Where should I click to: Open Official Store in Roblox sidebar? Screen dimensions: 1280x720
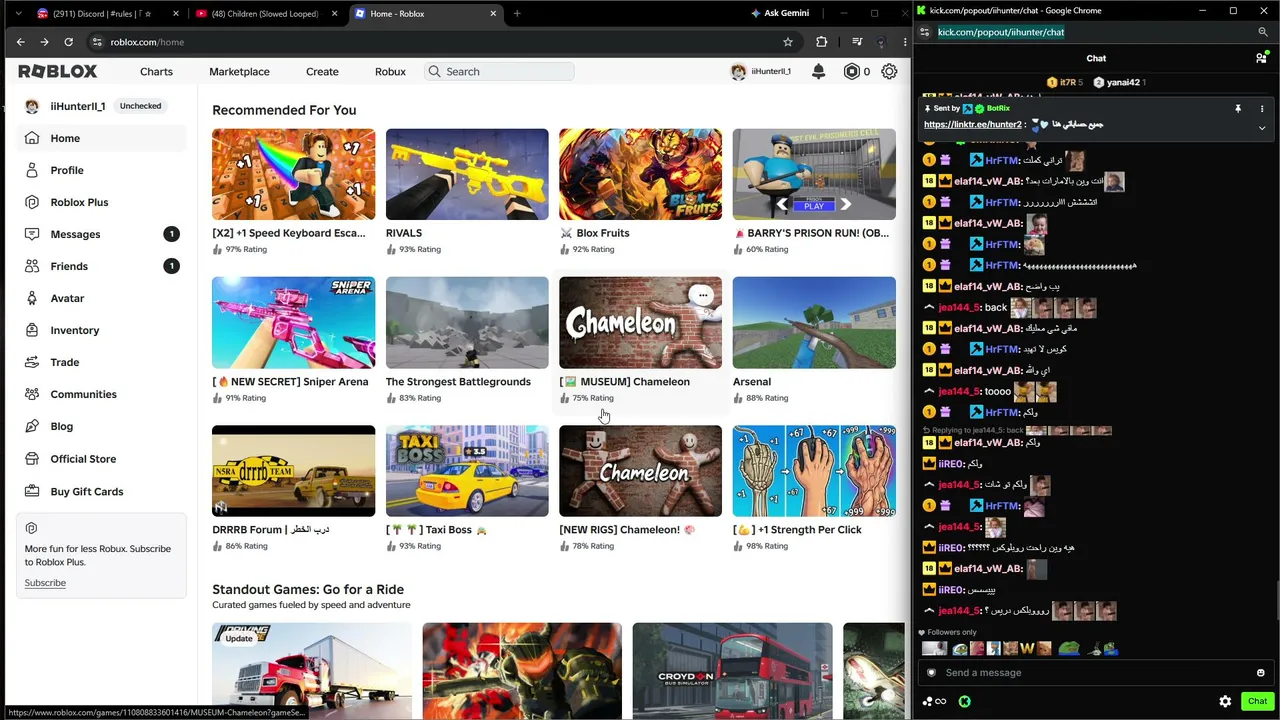click(101, 459)
